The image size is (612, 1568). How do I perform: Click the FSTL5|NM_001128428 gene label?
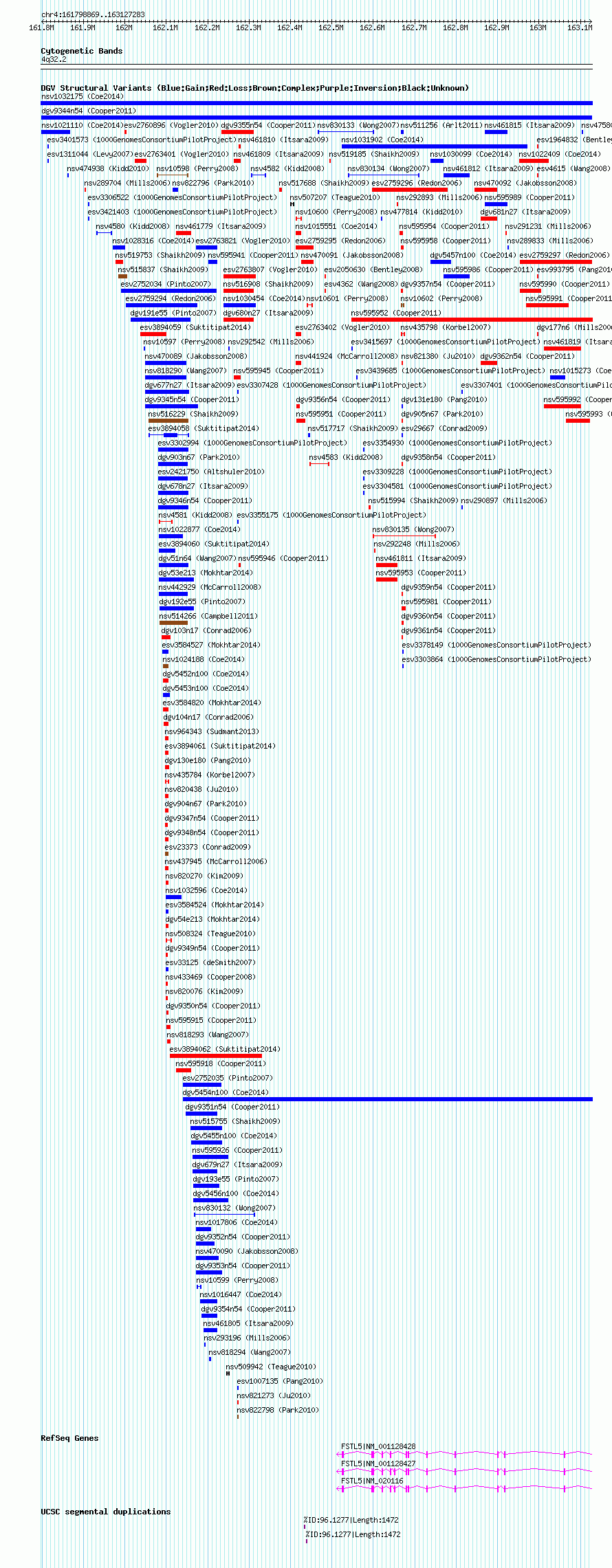click(378, 1446)
